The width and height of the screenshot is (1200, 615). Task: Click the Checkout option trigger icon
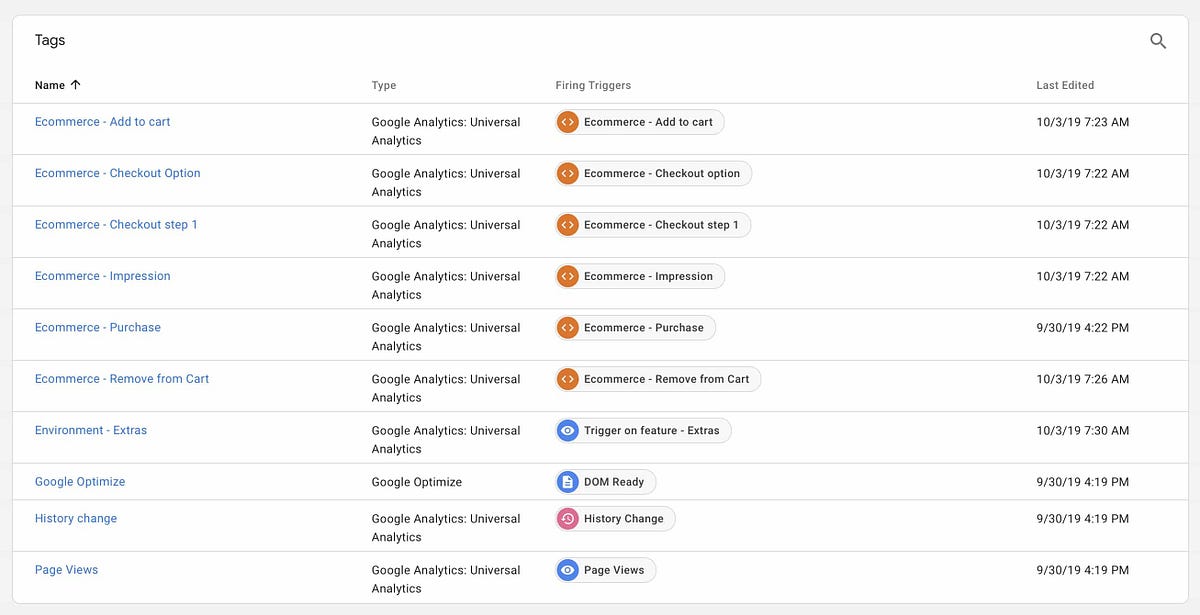(568, 173)
